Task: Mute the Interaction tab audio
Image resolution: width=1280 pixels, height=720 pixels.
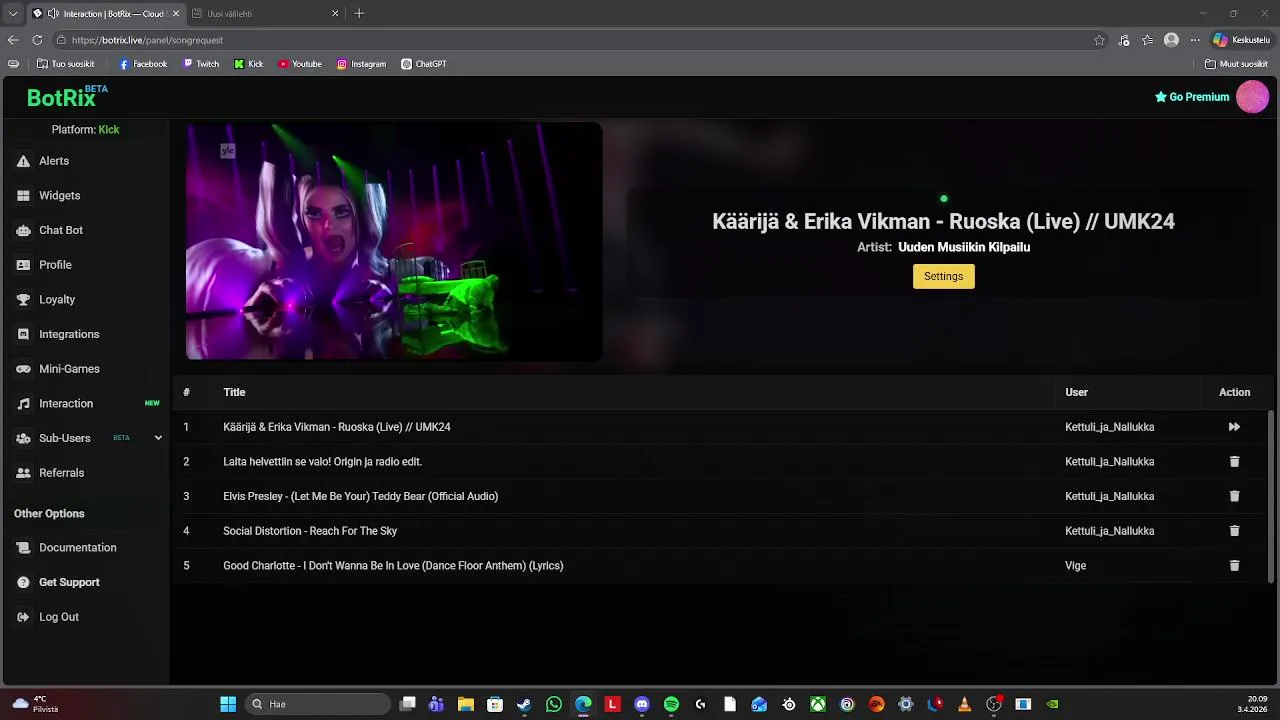Action: (52, 14)
